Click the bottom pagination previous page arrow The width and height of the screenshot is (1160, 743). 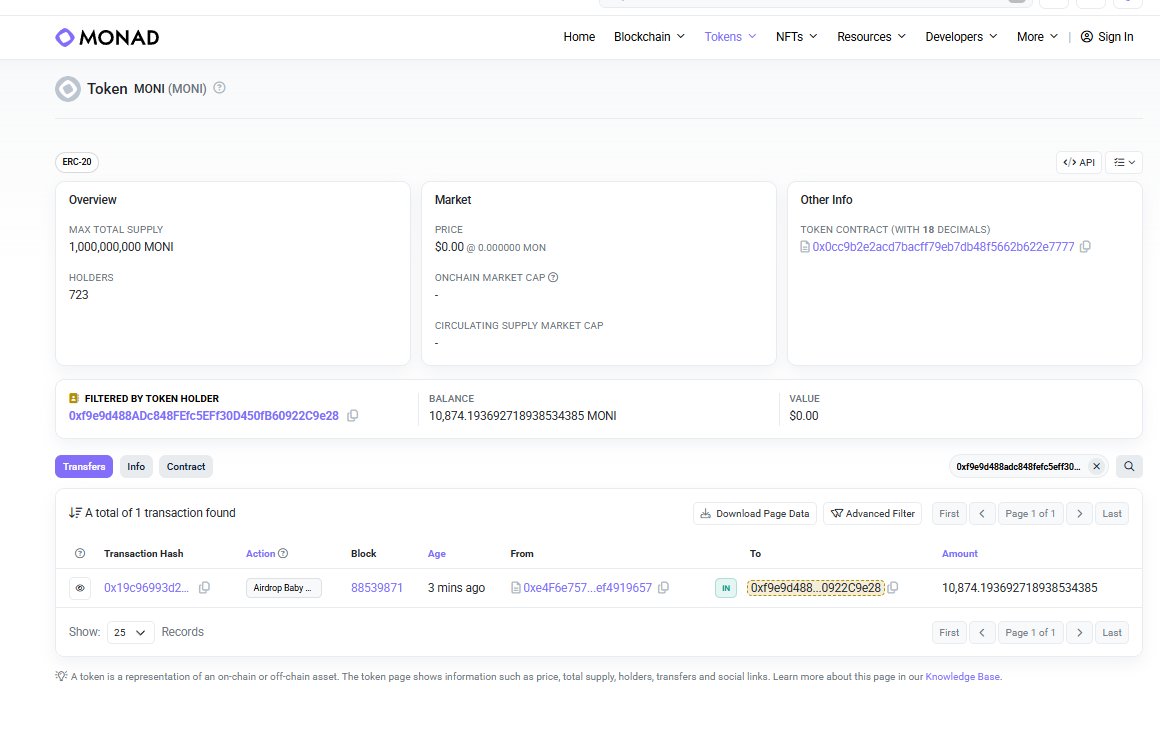pyautogui.click(x=982, y=633)
